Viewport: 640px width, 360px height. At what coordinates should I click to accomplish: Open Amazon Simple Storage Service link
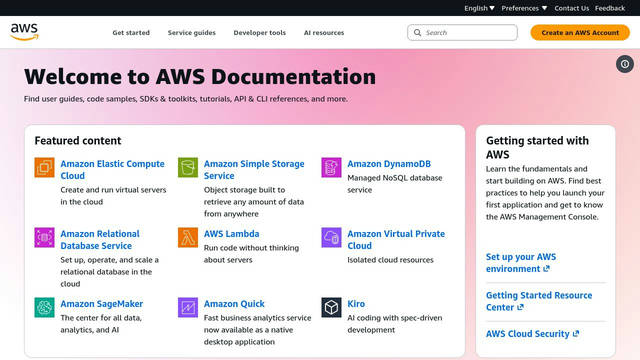[254, 170]
